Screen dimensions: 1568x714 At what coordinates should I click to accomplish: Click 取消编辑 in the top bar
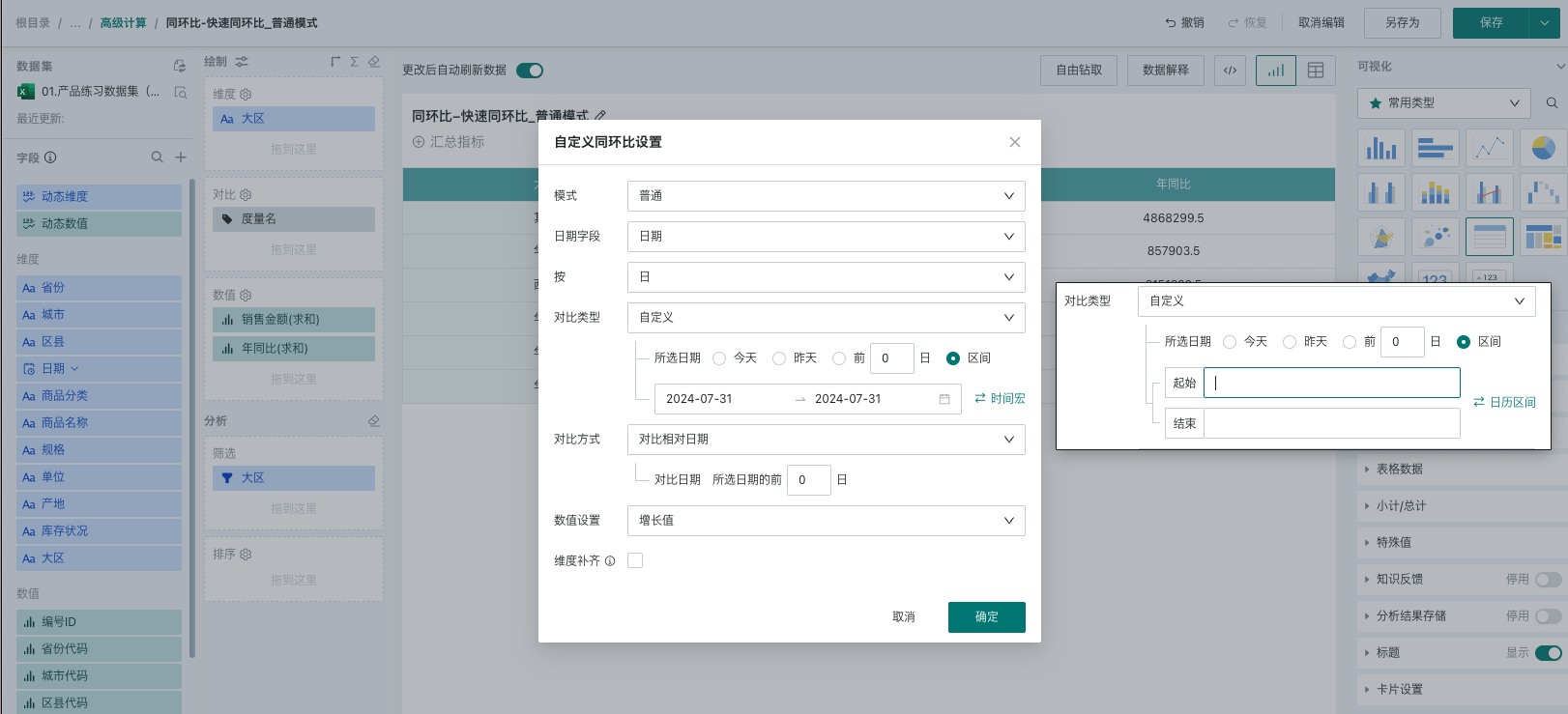(1321, 23)
